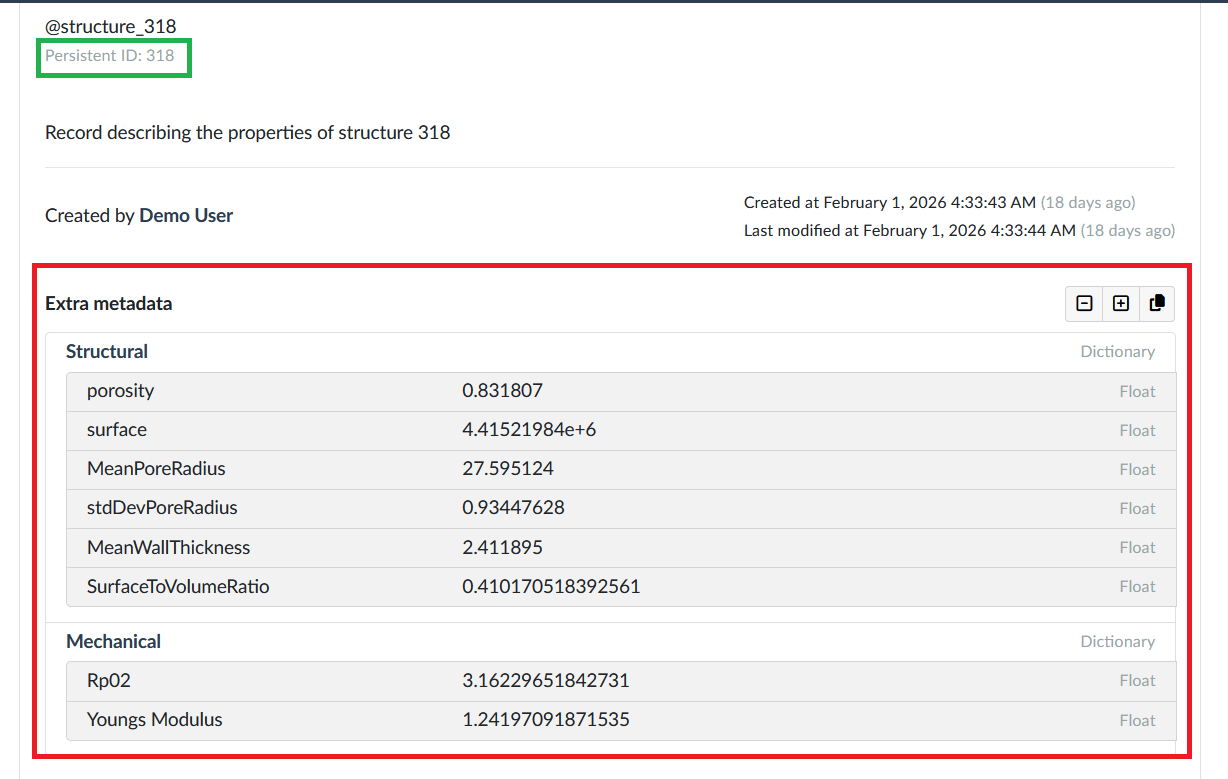1228x779 pixels.
Task: Select SurfaceToVolumeRatio value 0.410170518392561
Action: pyautogui.click(x=551, y=587)
